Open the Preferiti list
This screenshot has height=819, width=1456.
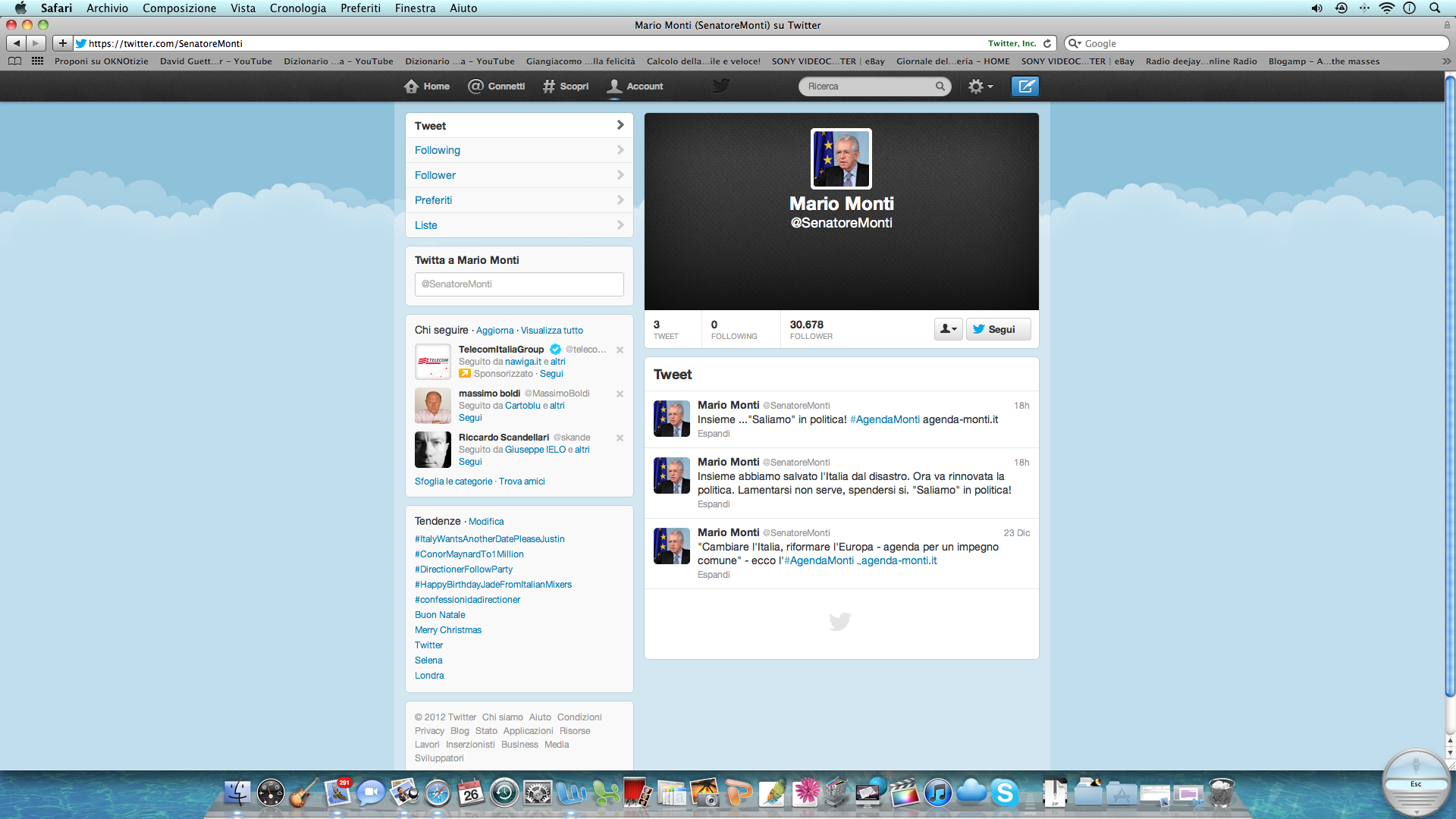[x=519, y=200]
